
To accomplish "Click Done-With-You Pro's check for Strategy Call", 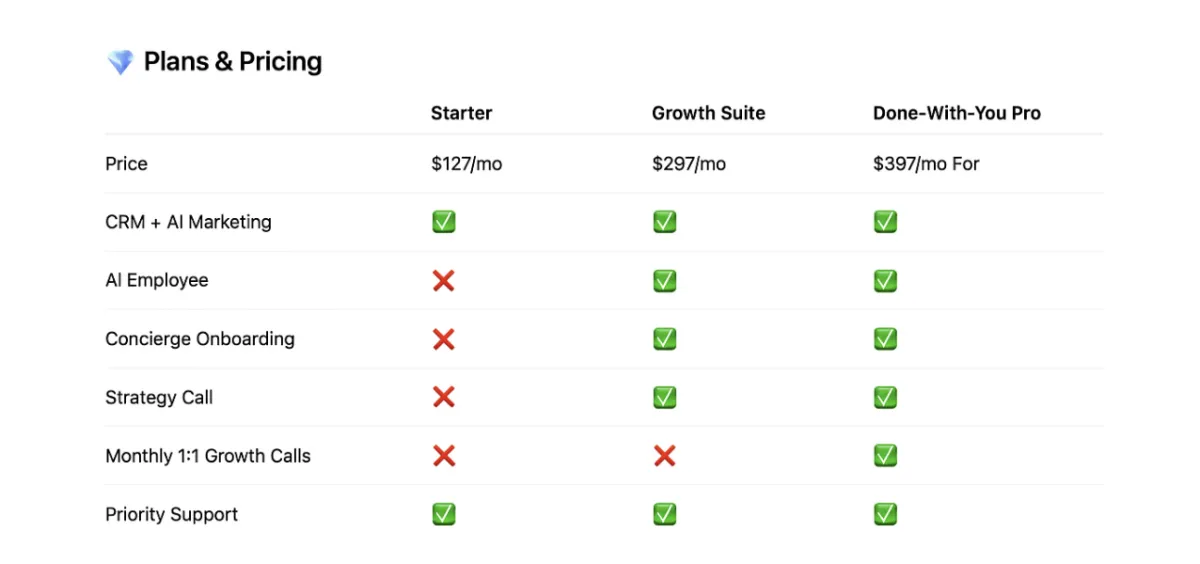I will click(x=885, y=398).
